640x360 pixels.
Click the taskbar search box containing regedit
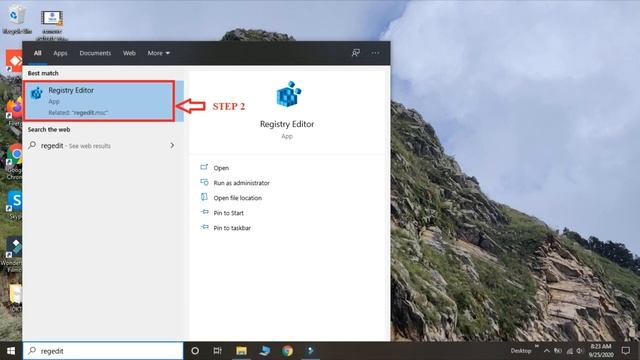tap(103, 351)
